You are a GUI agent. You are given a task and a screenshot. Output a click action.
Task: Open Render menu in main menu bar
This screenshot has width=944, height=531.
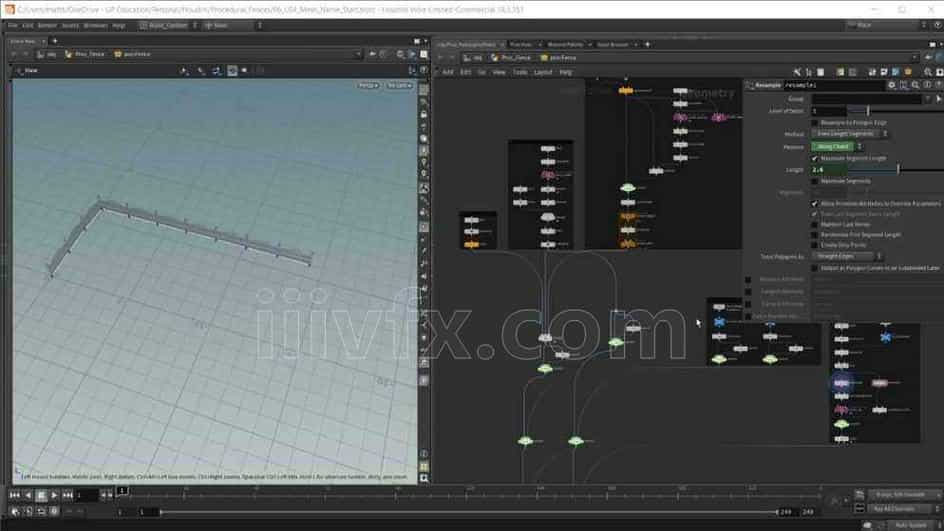[x=47, y=25]
